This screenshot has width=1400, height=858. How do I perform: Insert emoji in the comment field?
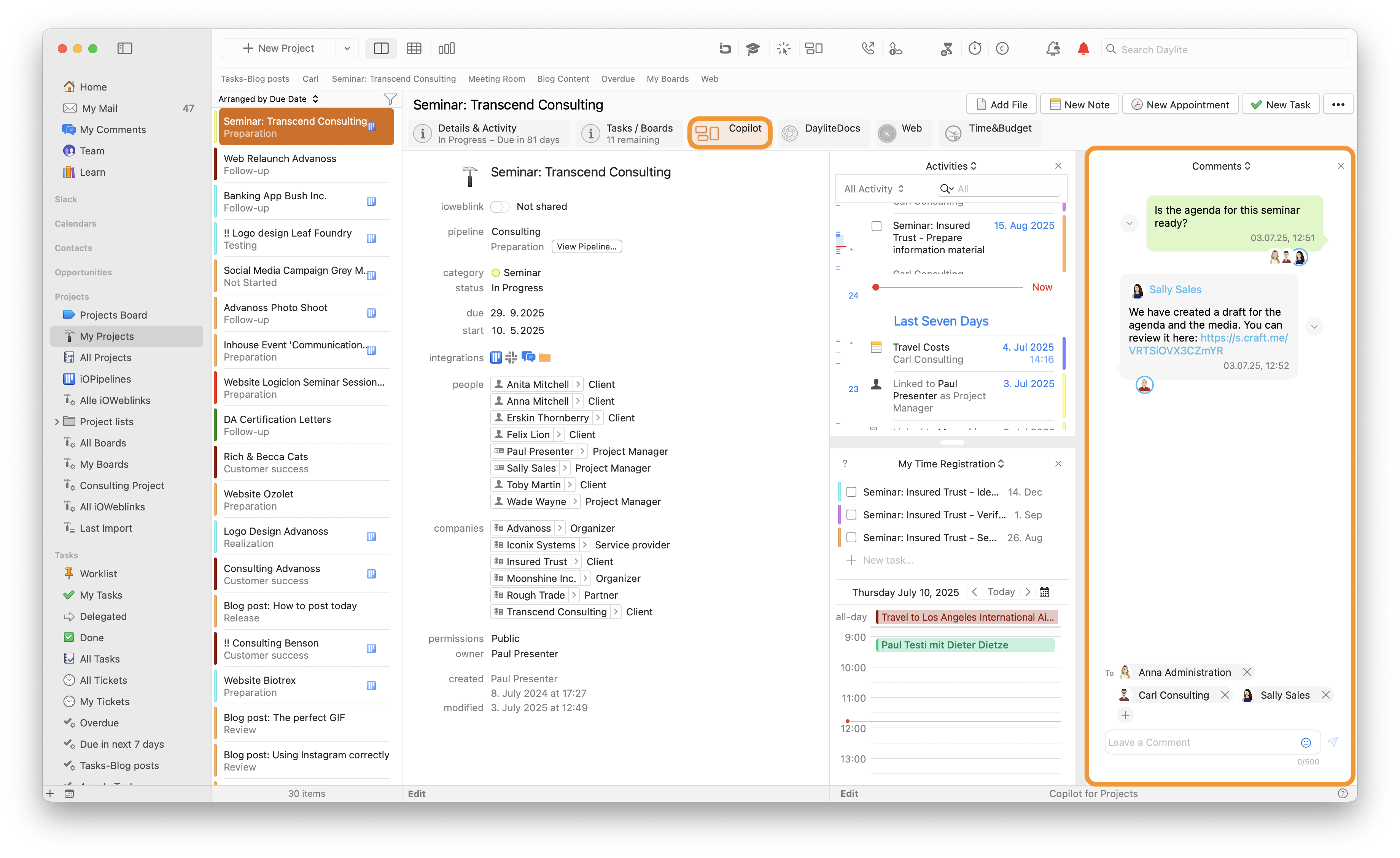click(1306, 742)
